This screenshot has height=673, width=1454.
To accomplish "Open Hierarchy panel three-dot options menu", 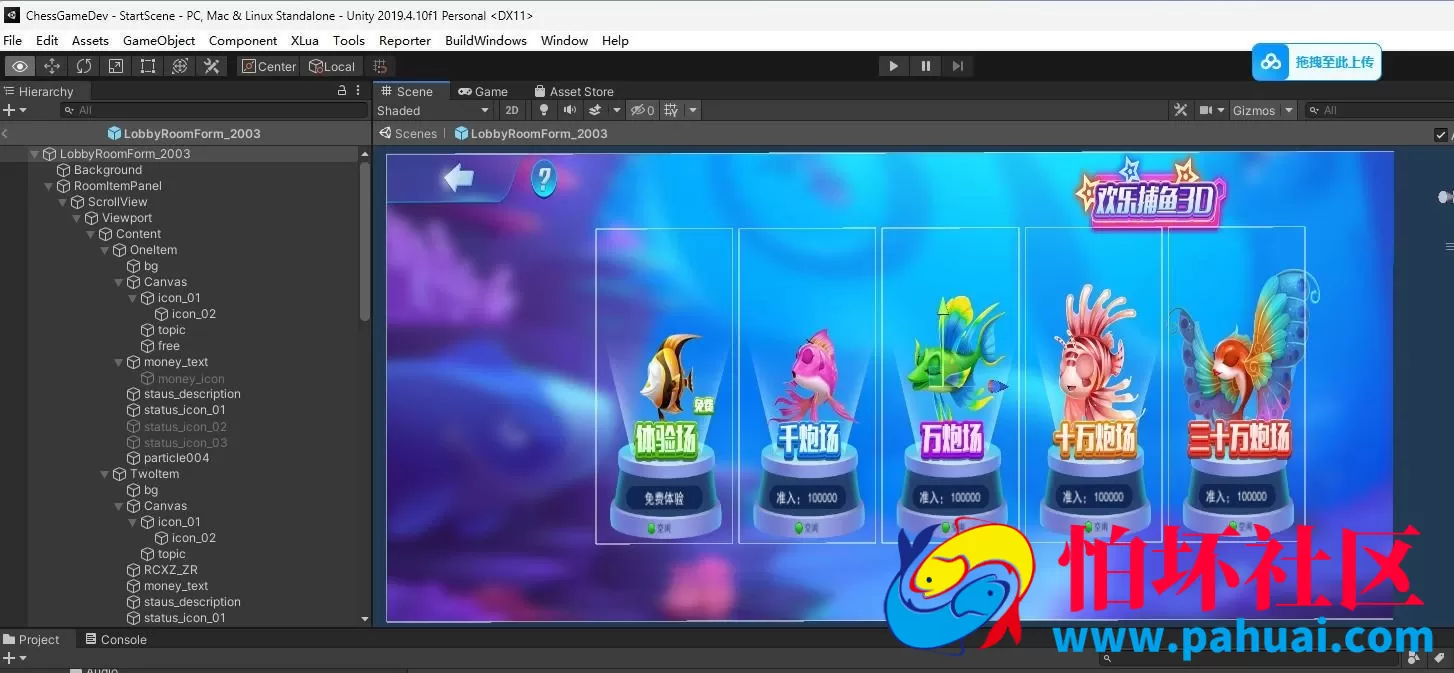I will click(358, 90).
